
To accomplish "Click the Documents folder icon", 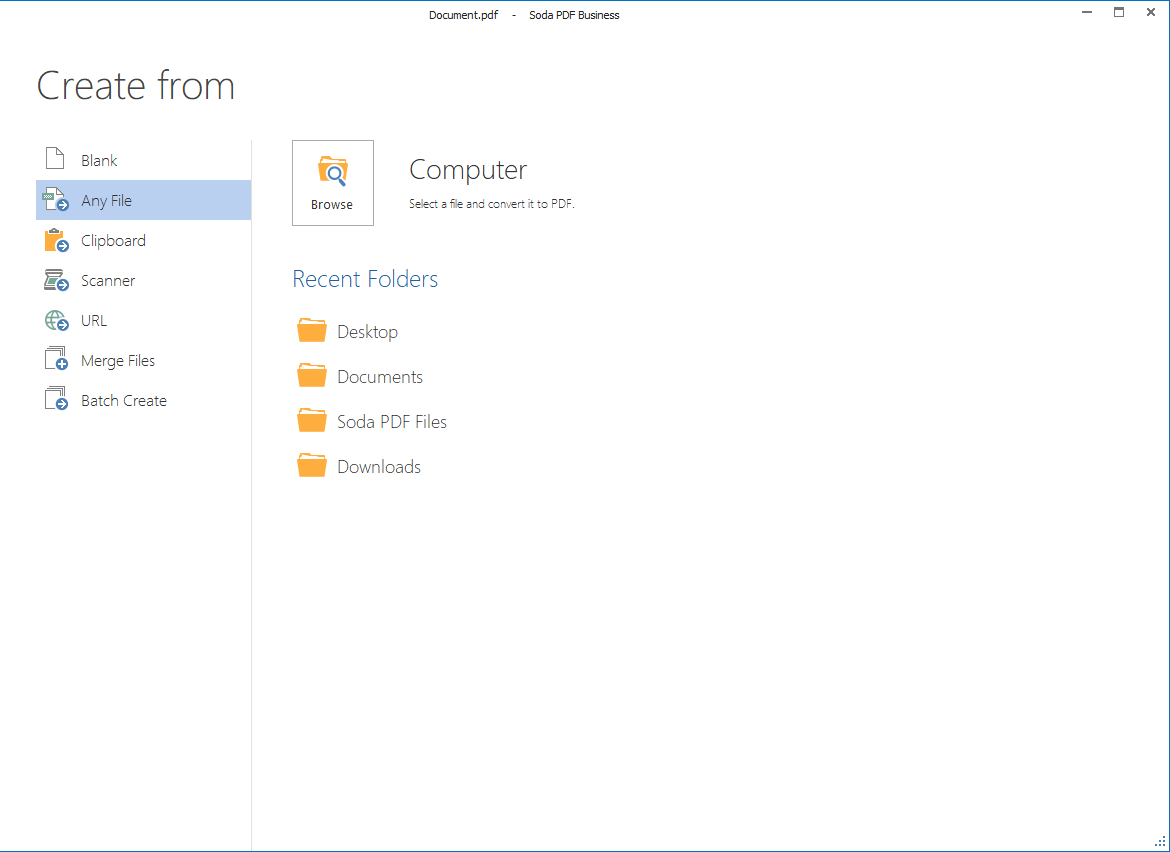I will [312, 375].
